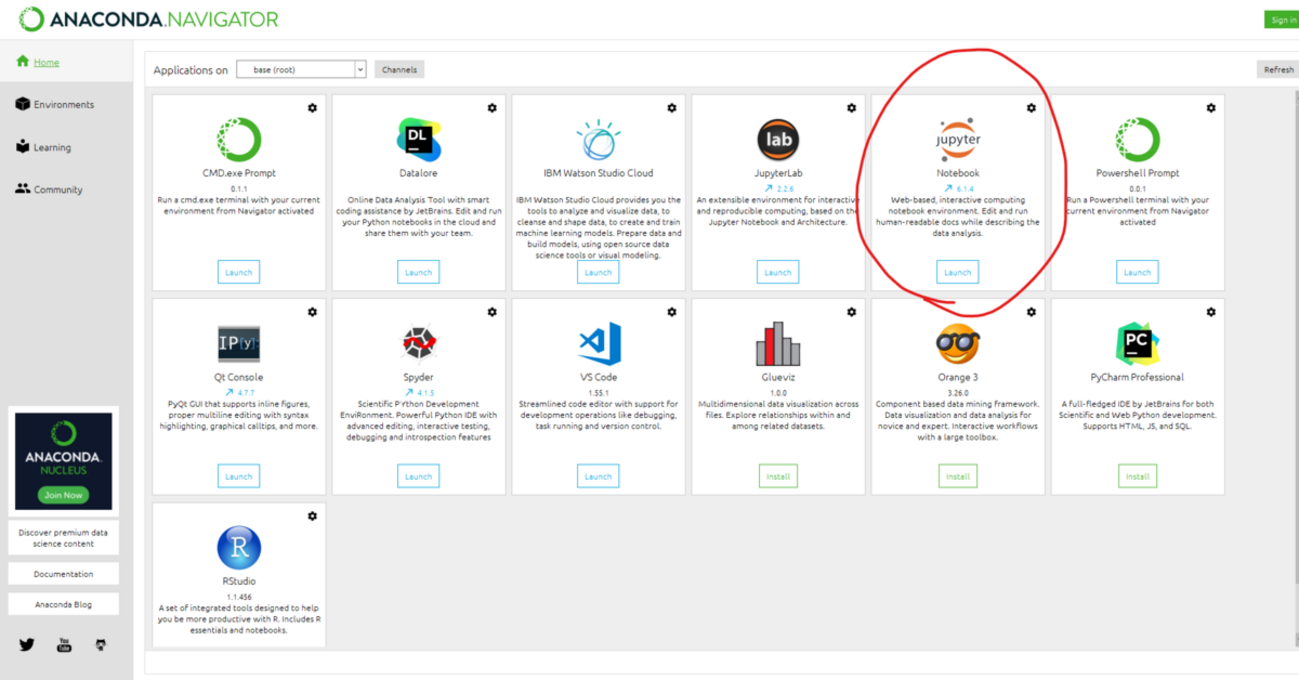Click the RStudio application icon
1299x680 pixels.
(x=239, y=548)
